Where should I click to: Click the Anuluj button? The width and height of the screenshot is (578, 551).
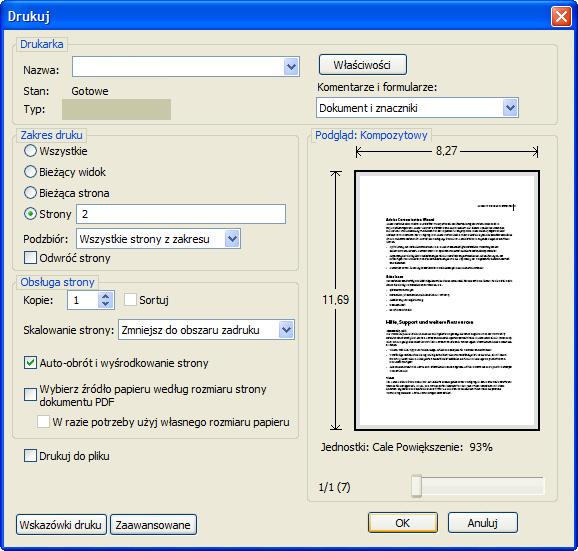pos(483,523)
